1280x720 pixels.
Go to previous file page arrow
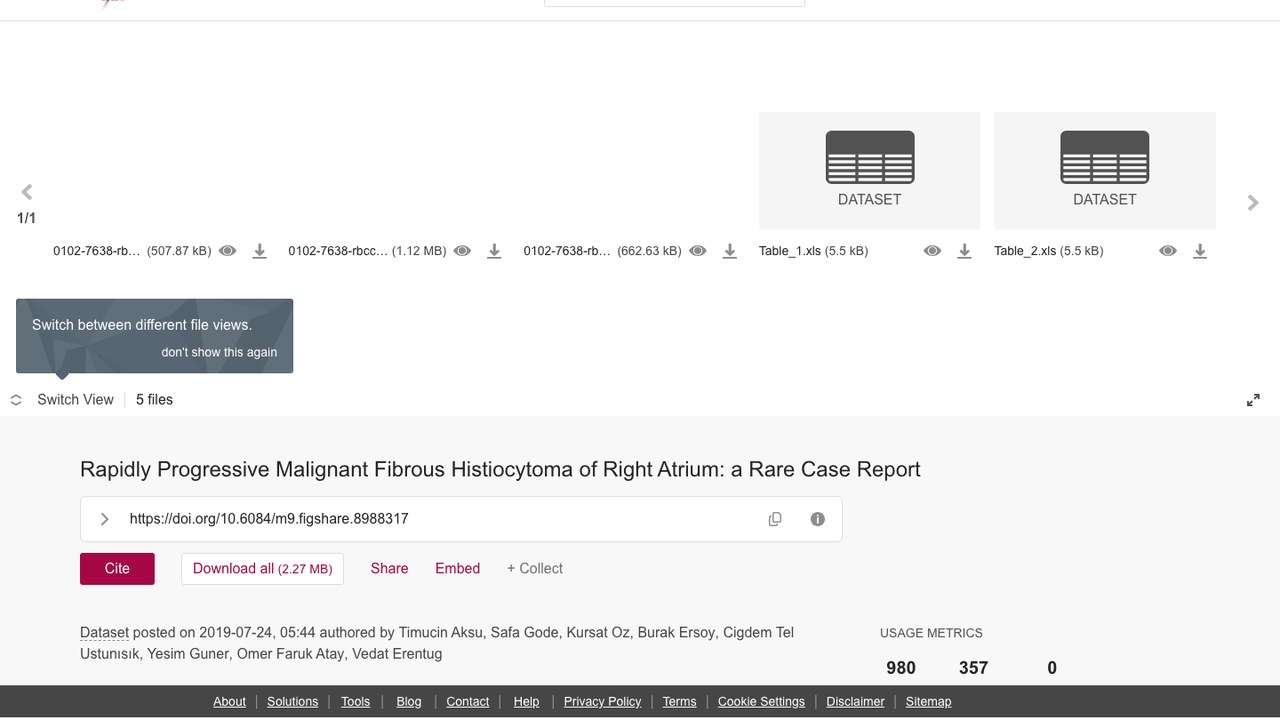pos(27,192)
